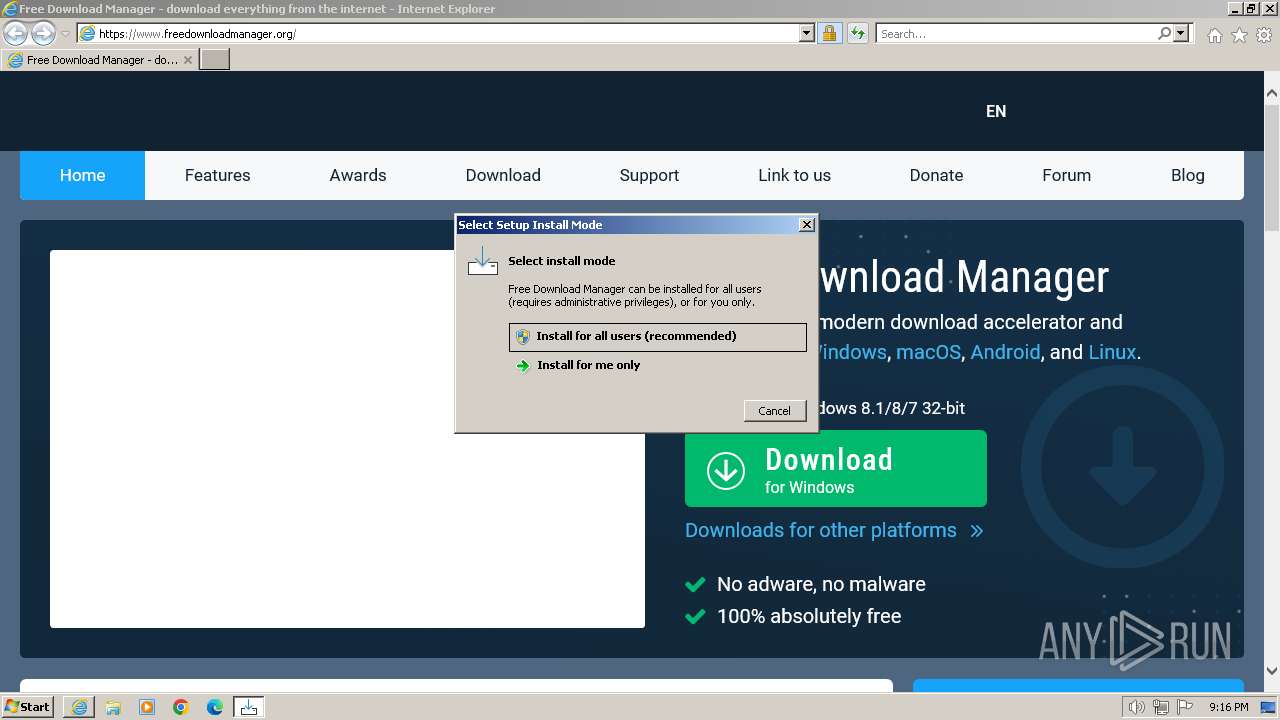Close the Free Download Manager tab
The height and width of the screenshot is (720, 1280).
tap(188, 60)
